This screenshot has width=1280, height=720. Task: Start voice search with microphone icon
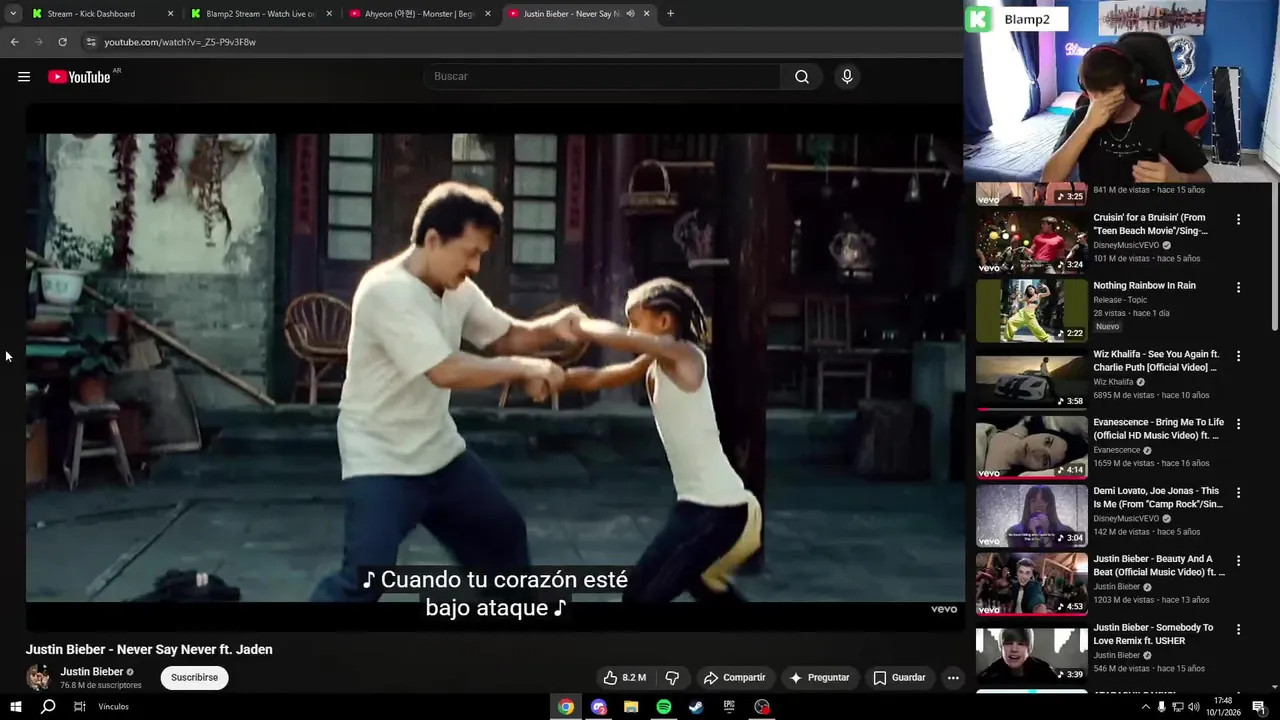tap(847, 77)
